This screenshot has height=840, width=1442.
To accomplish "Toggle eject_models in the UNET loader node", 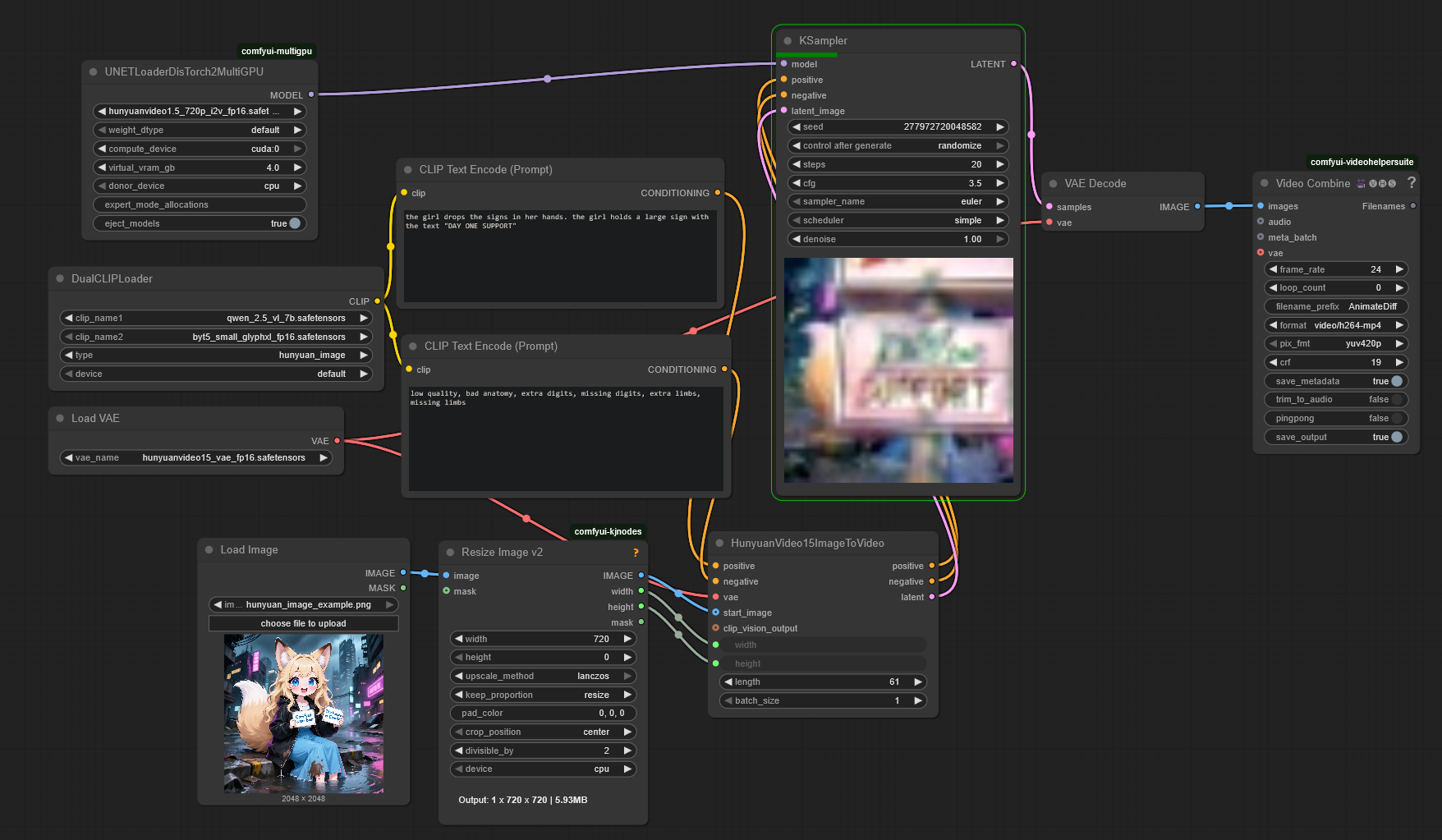I will (x=200, y=223).
